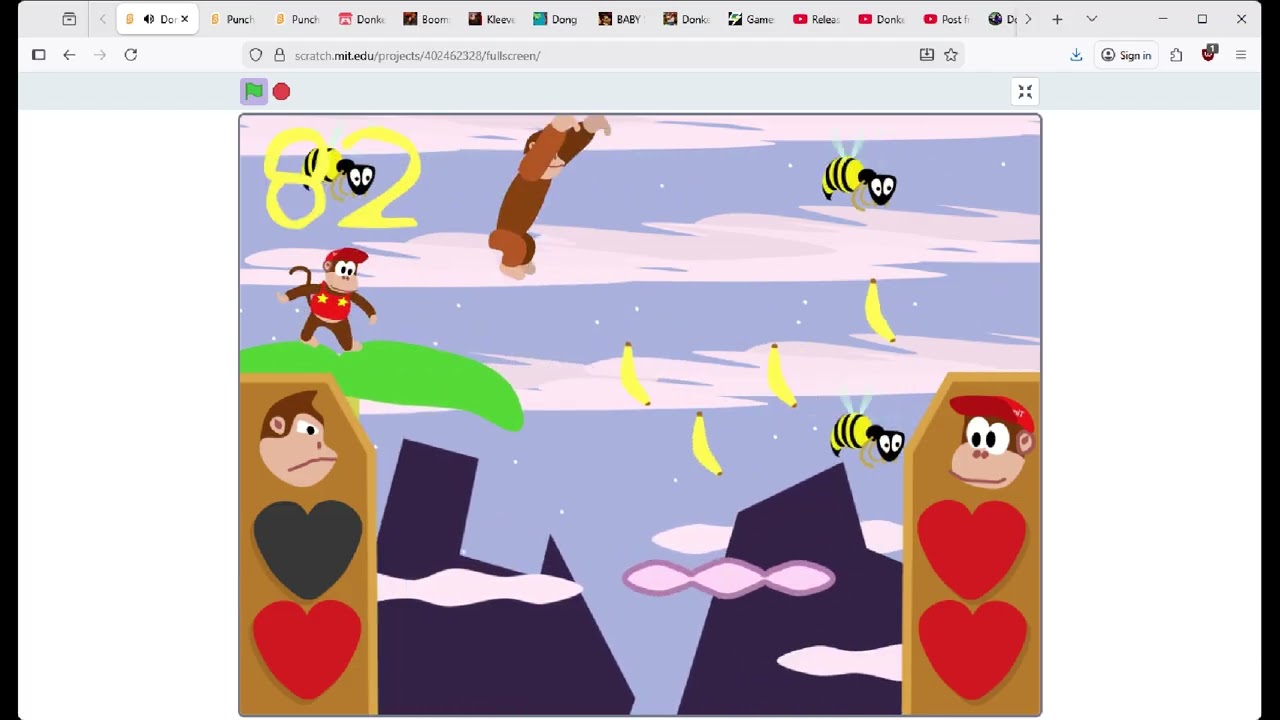Open the tracking protection shield icon
Image resolution: width=1280 pixels, height=720 pixels.
pos(256,55)
